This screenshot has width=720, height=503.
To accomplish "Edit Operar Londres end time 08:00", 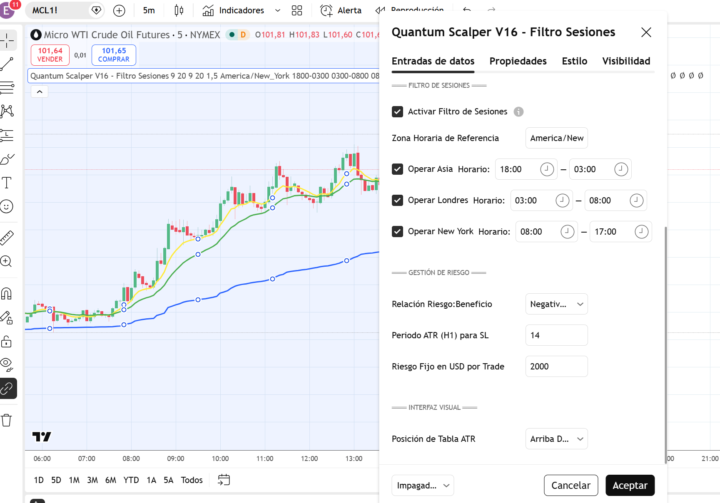I will (x=615, y=200).
